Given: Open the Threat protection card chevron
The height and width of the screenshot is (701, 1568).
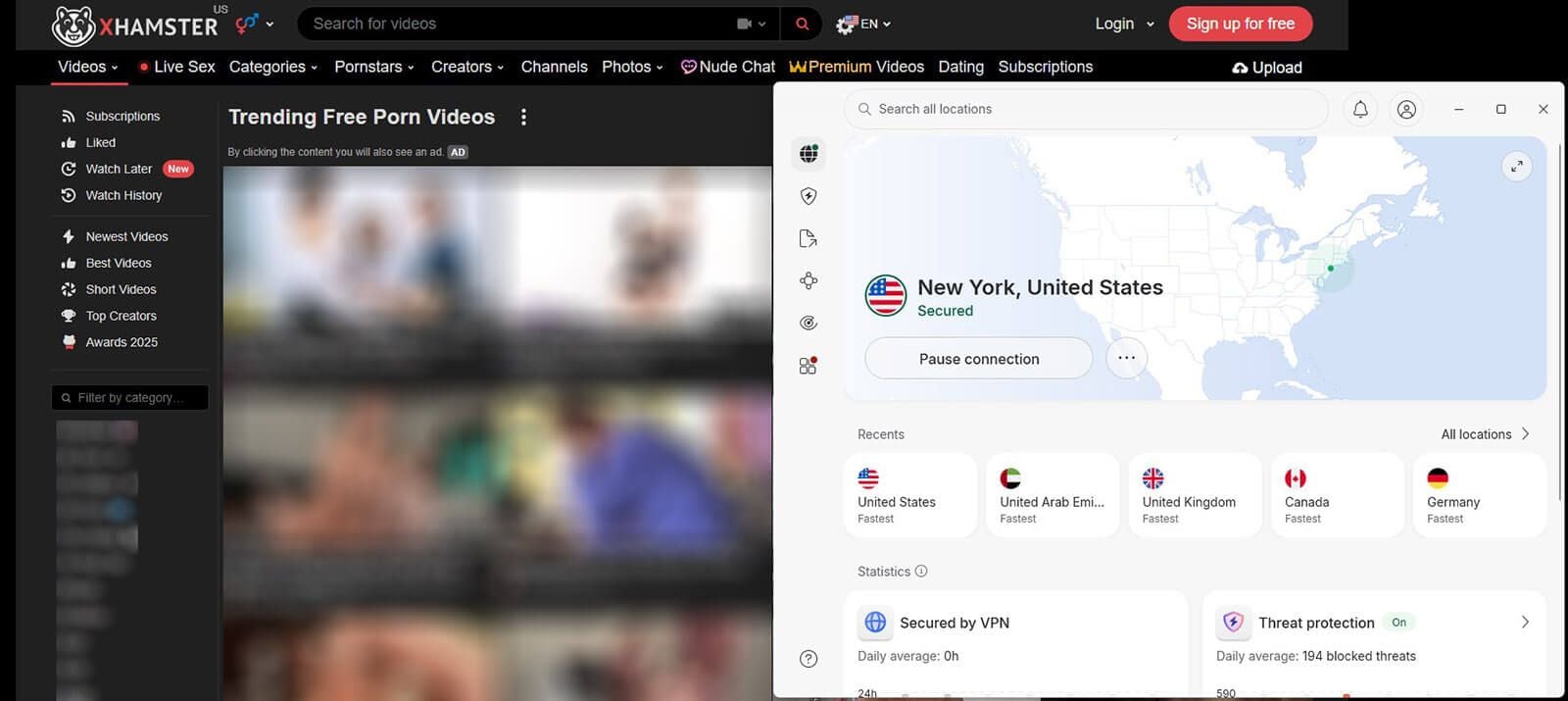Looking at the screenshot, I should click(x=1525, y=622).
